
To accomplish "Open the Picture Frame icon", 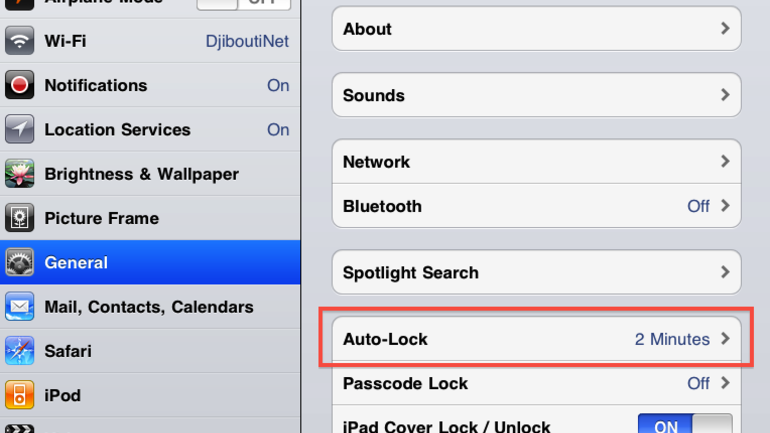I will [x=19, y=217].
